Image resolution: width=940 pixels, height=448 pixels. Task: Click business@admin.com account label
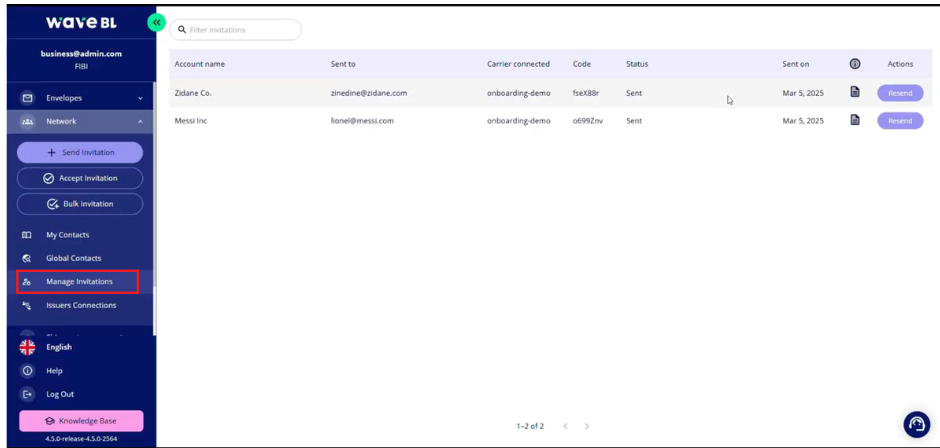point(81,53)
